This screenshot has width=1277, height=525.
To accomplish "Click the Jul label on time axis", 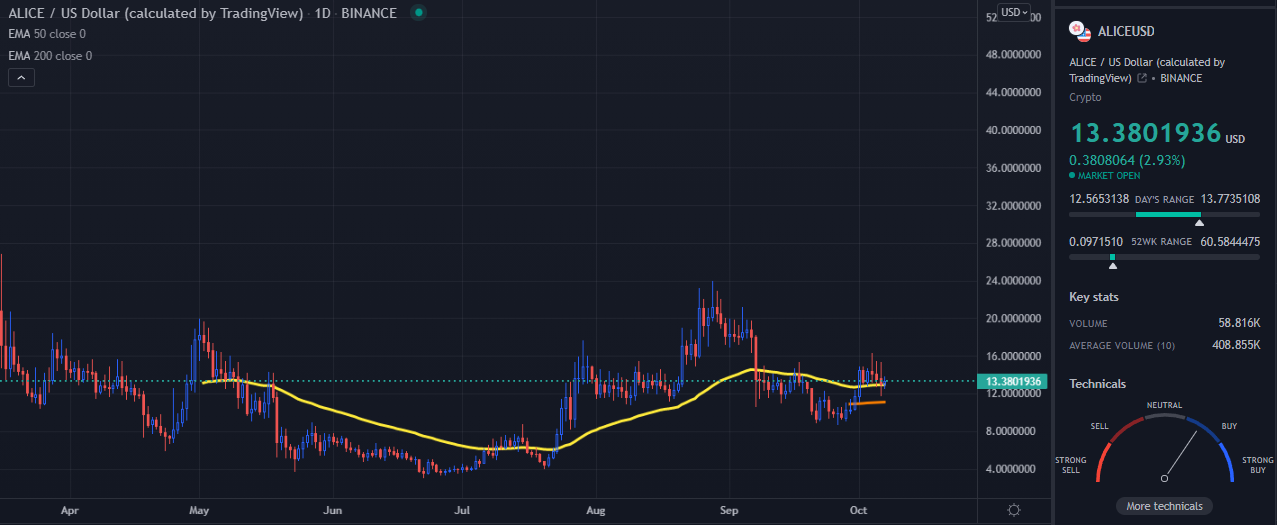I will coord(463,510).
